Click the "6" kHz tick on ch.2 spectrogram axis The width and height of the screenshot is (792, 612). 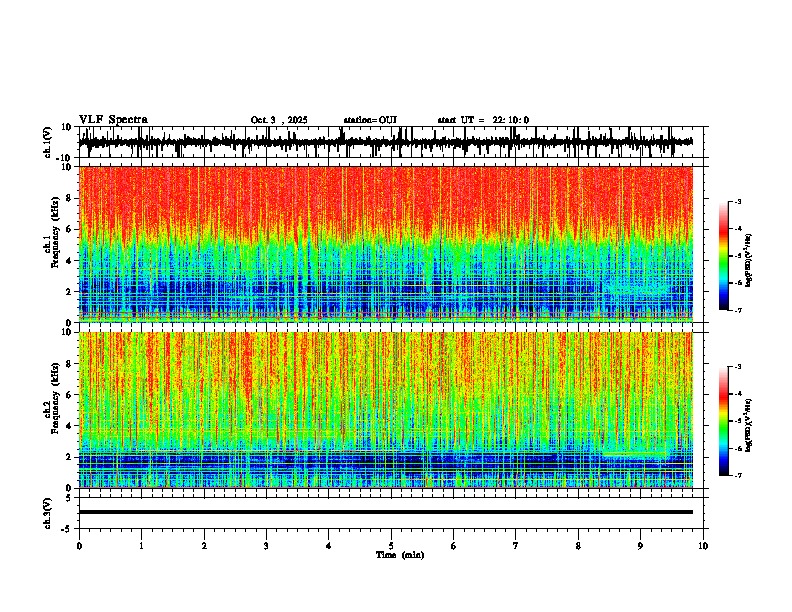click(x=69, y=395)
